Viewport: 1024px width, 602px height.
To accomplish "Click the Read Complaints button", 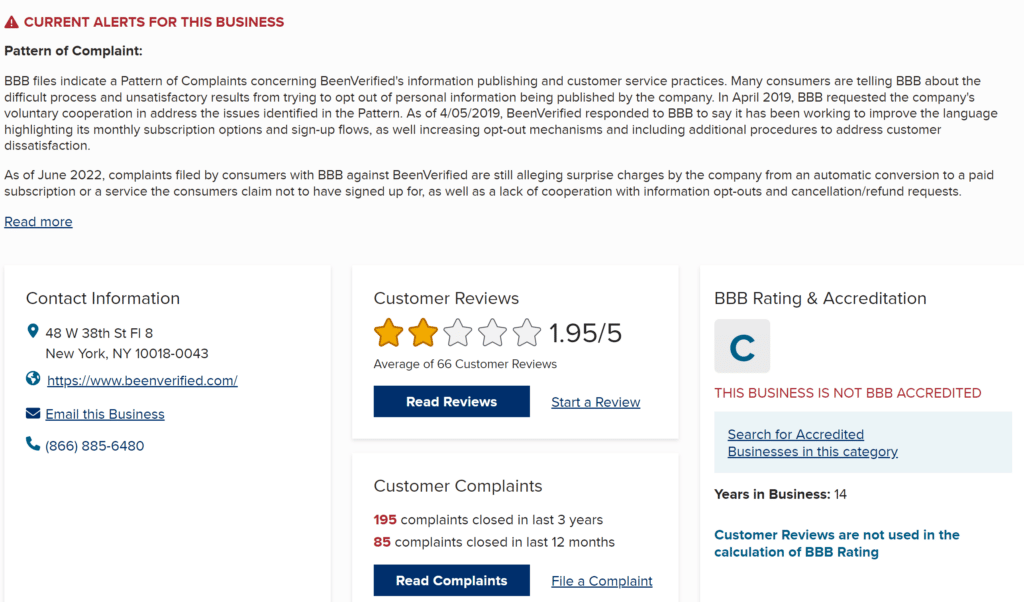I will pos(451,580).
